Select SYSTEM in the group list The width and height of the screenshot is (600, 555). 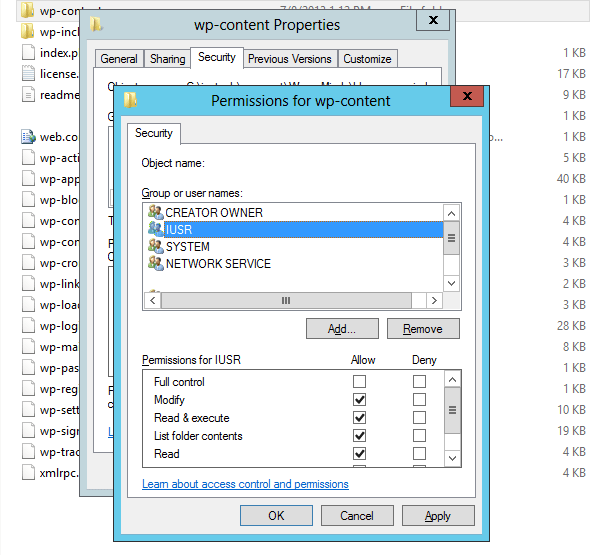point(188,246)
